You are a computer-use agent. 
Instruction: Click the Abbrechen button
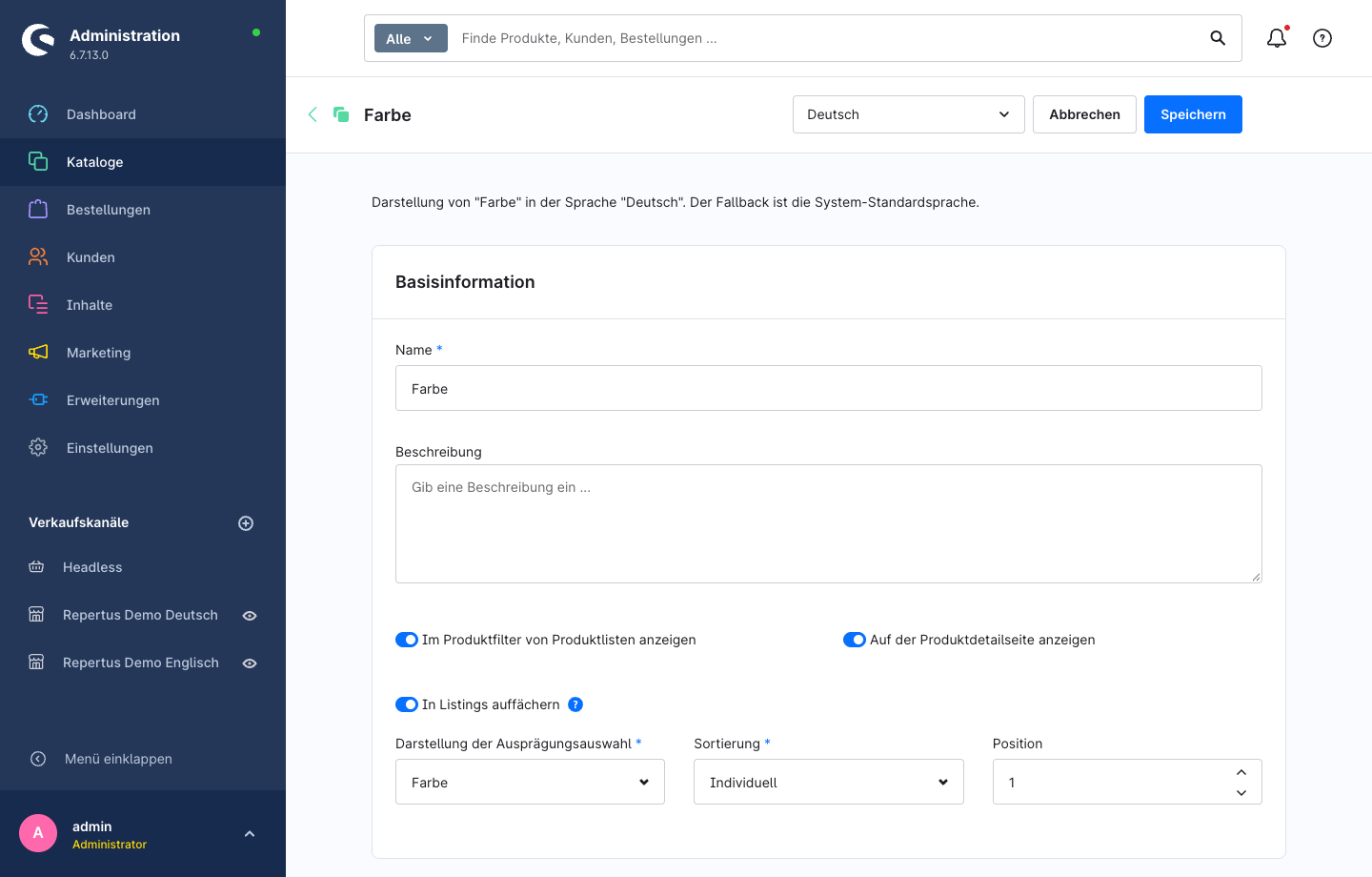pos(1084,114)
